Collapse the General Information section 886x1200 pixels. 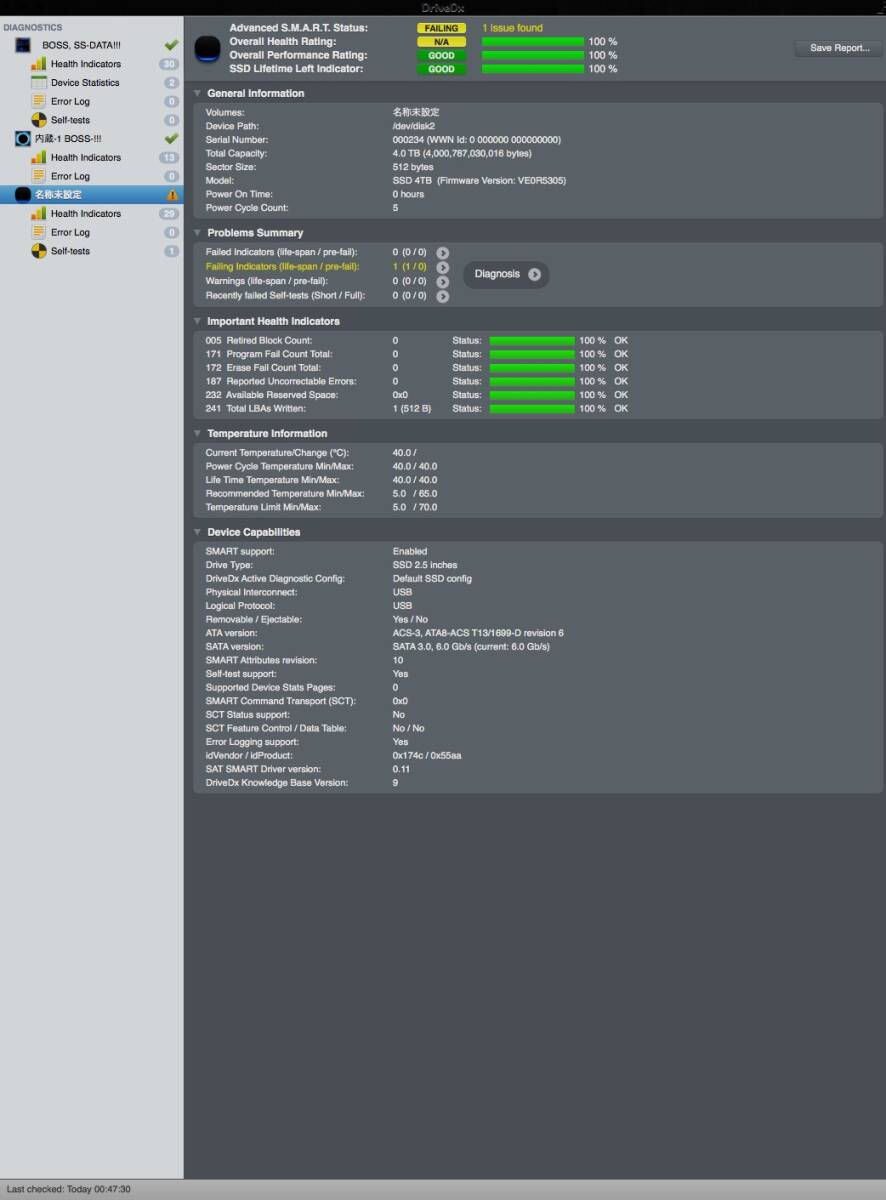click(x=198, y=93)
